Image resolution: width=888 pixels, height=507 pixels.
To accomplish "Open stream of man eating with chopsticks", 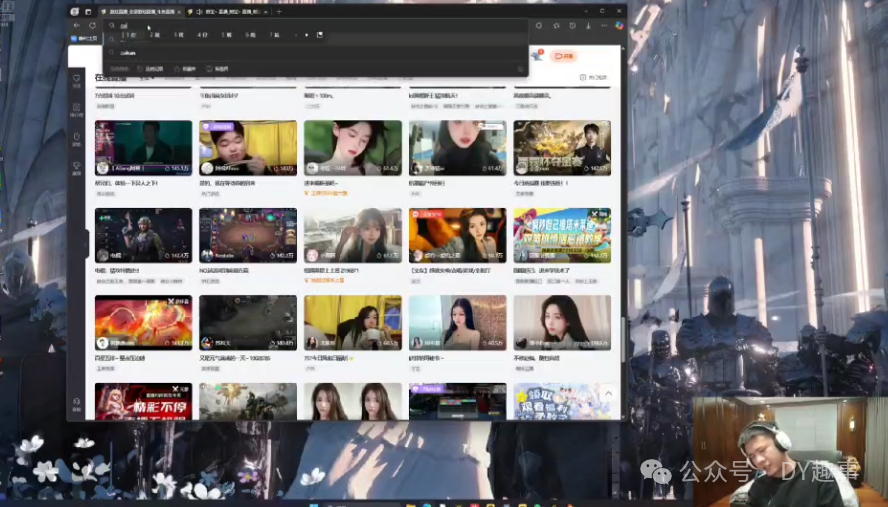I will (x=248, y=147).
